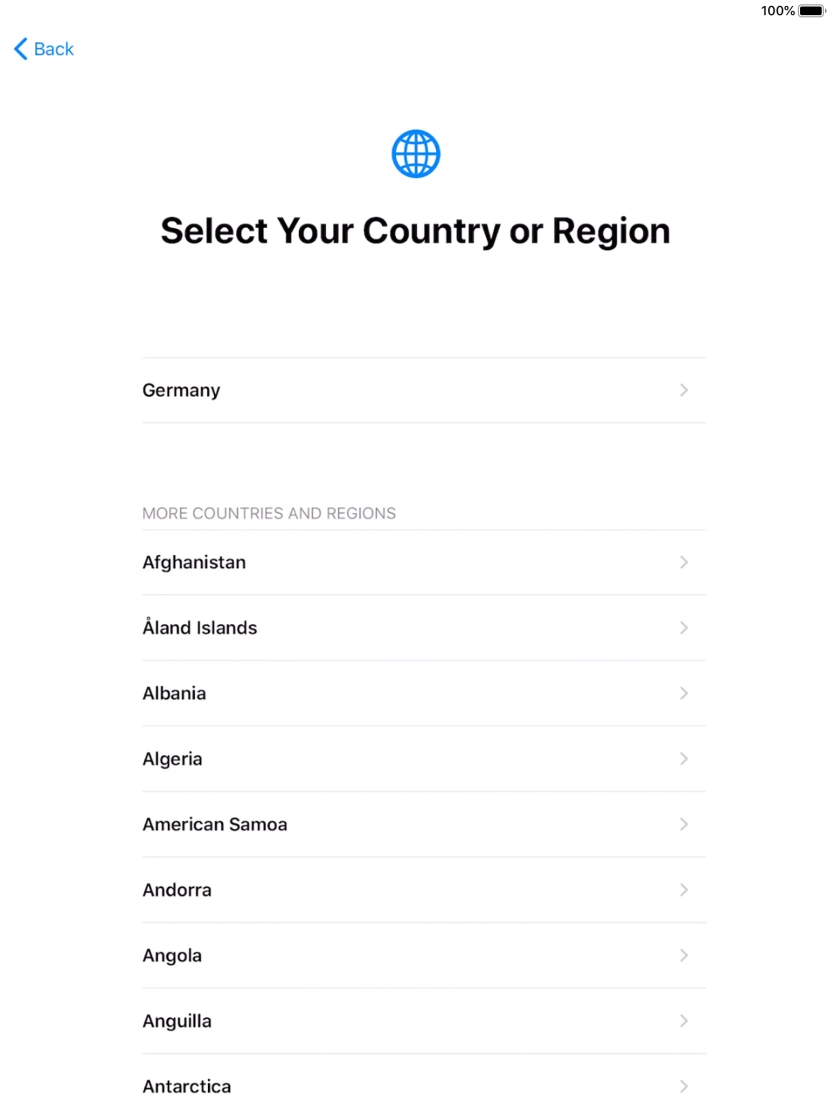Click the Back arrow icon
832x1109 pixels.
pos(18,48)
